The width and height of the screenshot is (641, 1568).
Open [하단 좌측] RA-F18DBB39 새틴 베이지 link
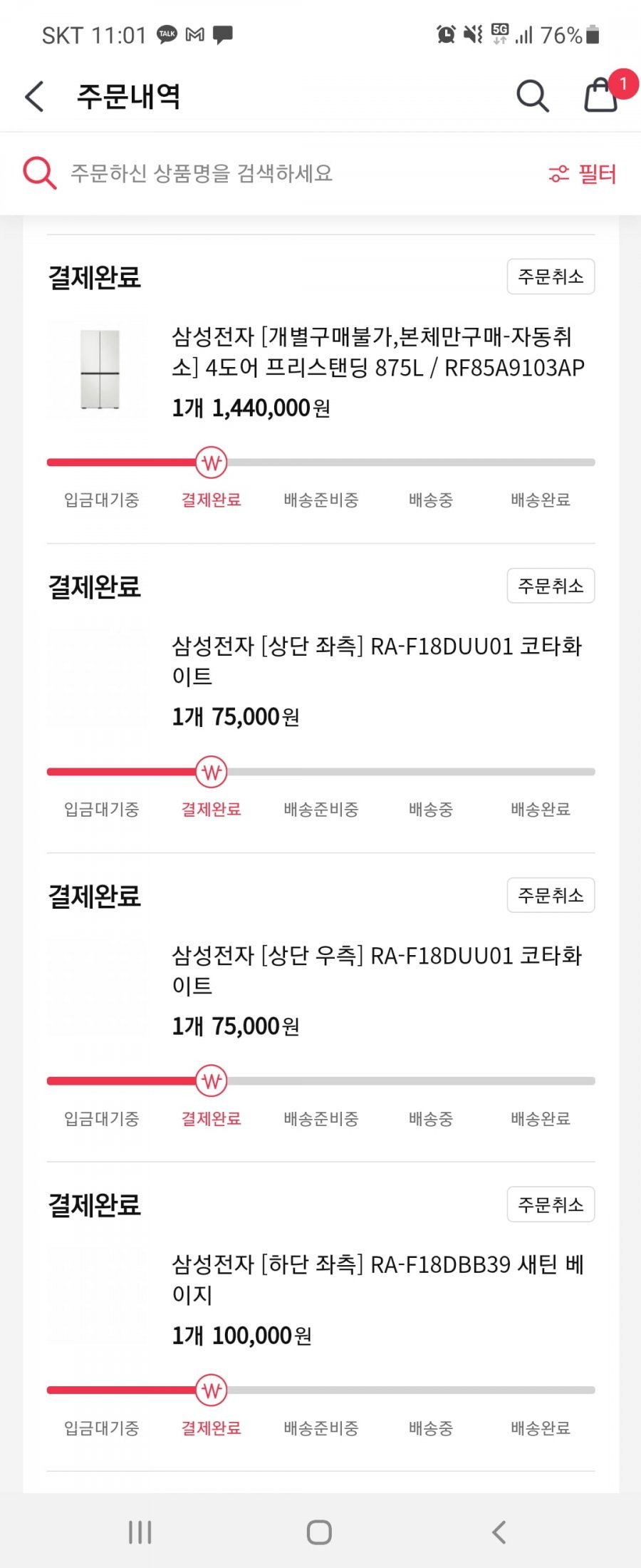click(378, 1279)
